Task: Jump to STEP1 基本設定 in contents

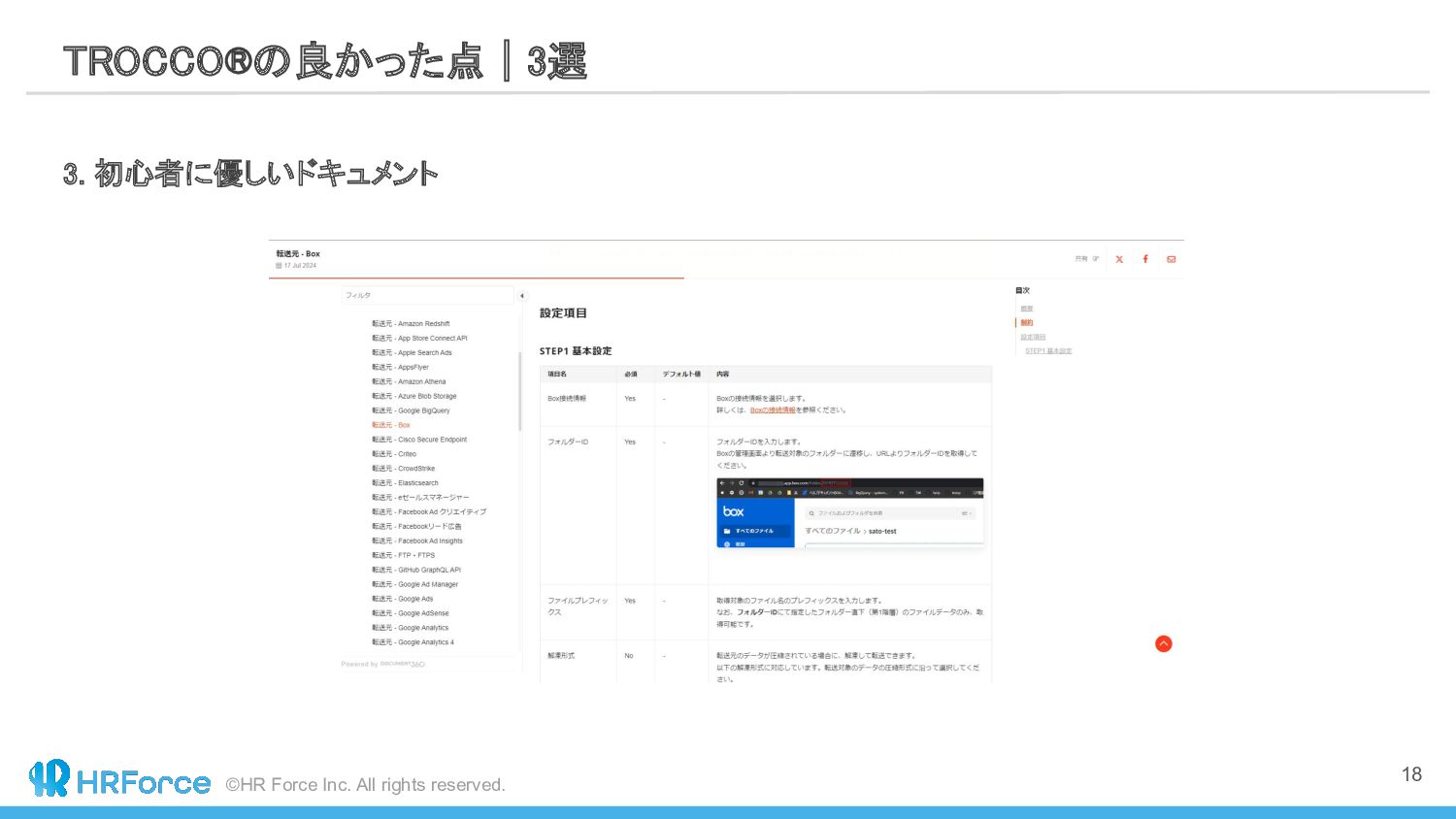Action: (x=1048, y=351)
